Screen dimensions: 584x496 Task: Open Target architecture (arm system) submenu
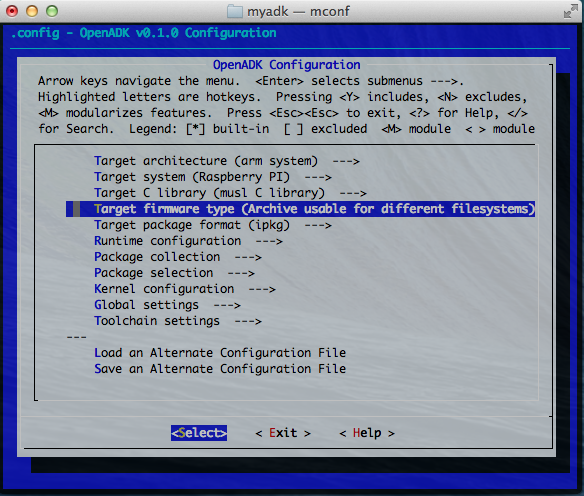pos(227,161)
